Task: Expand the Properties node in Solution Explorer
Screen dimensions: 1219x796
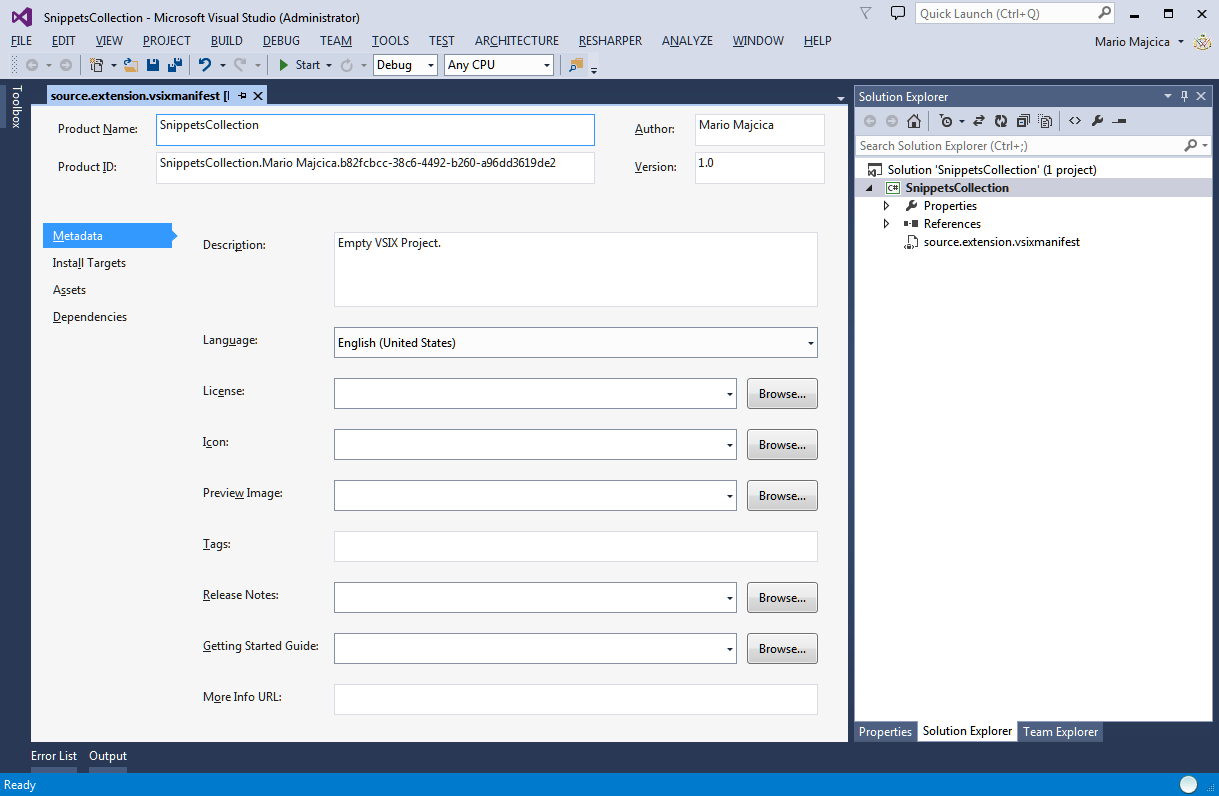Action: click(x=886, y=206)
